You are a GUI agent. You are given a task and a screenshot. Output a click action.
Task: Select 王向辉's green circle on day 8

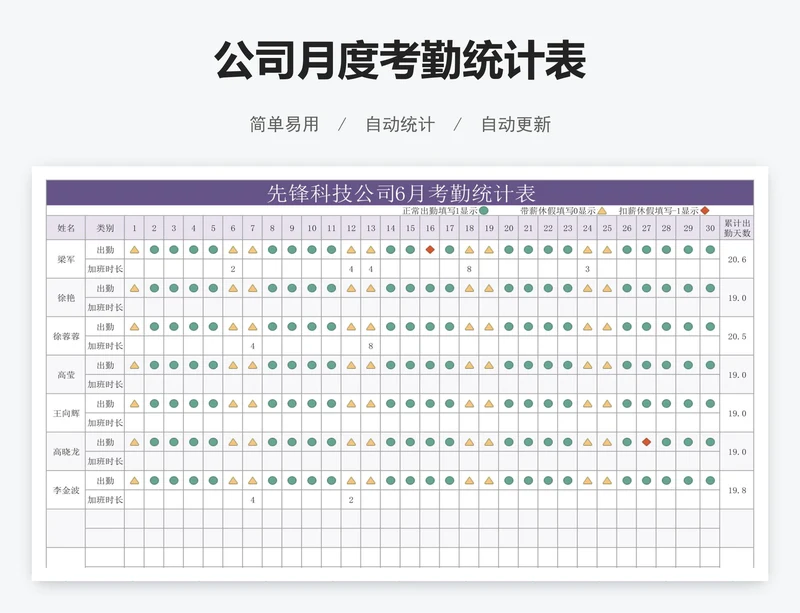[272, 404]
